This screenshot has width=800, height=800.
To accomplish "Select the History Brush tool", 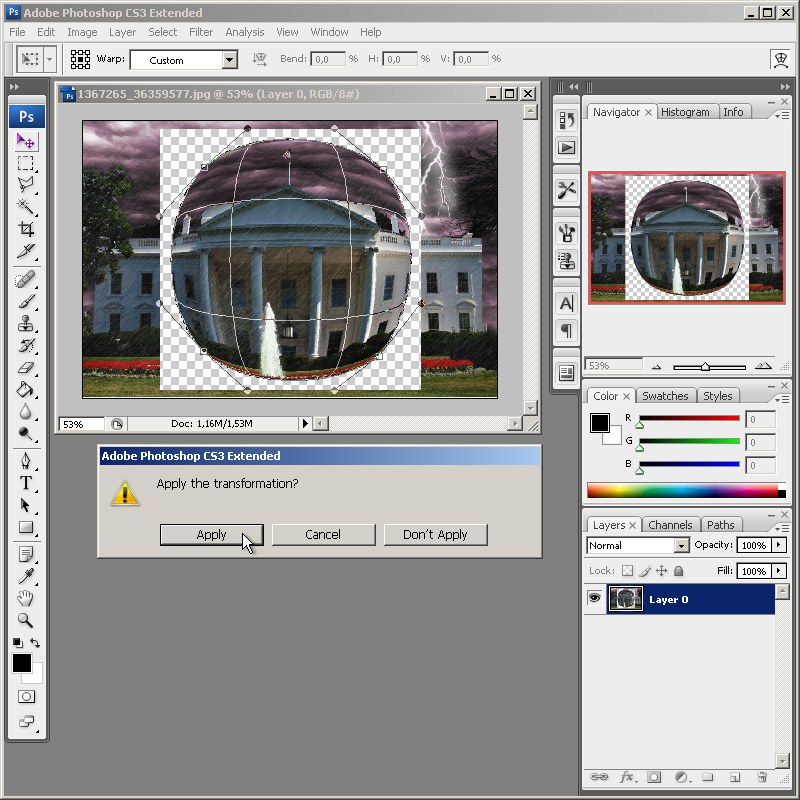I will (x=26, y=345).
